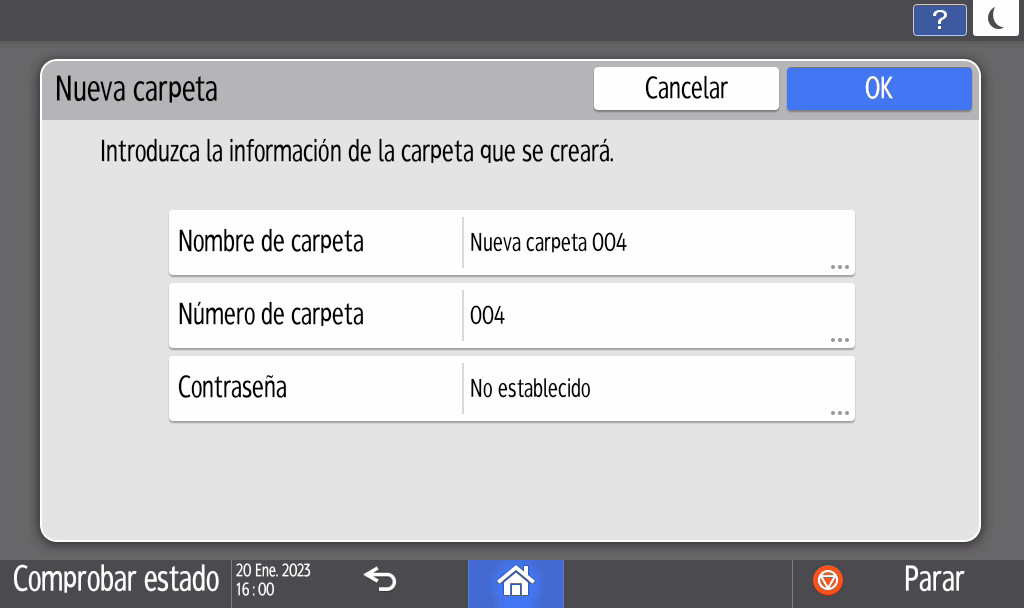Image resolution: width=1024 pixels, height=608 pixels.
Task: Activate the moon energy saver icon
Action: 995,20
